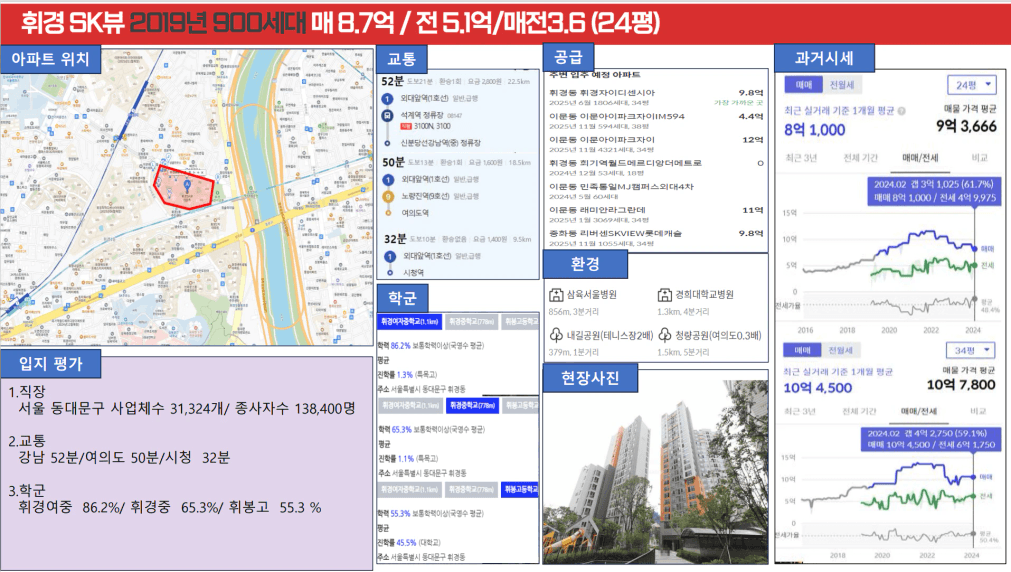Screen dimensions: 1011x572
Task: Open the 이문동 이문아이파크자이 12억 listing
Action: [x=656, y=144]
